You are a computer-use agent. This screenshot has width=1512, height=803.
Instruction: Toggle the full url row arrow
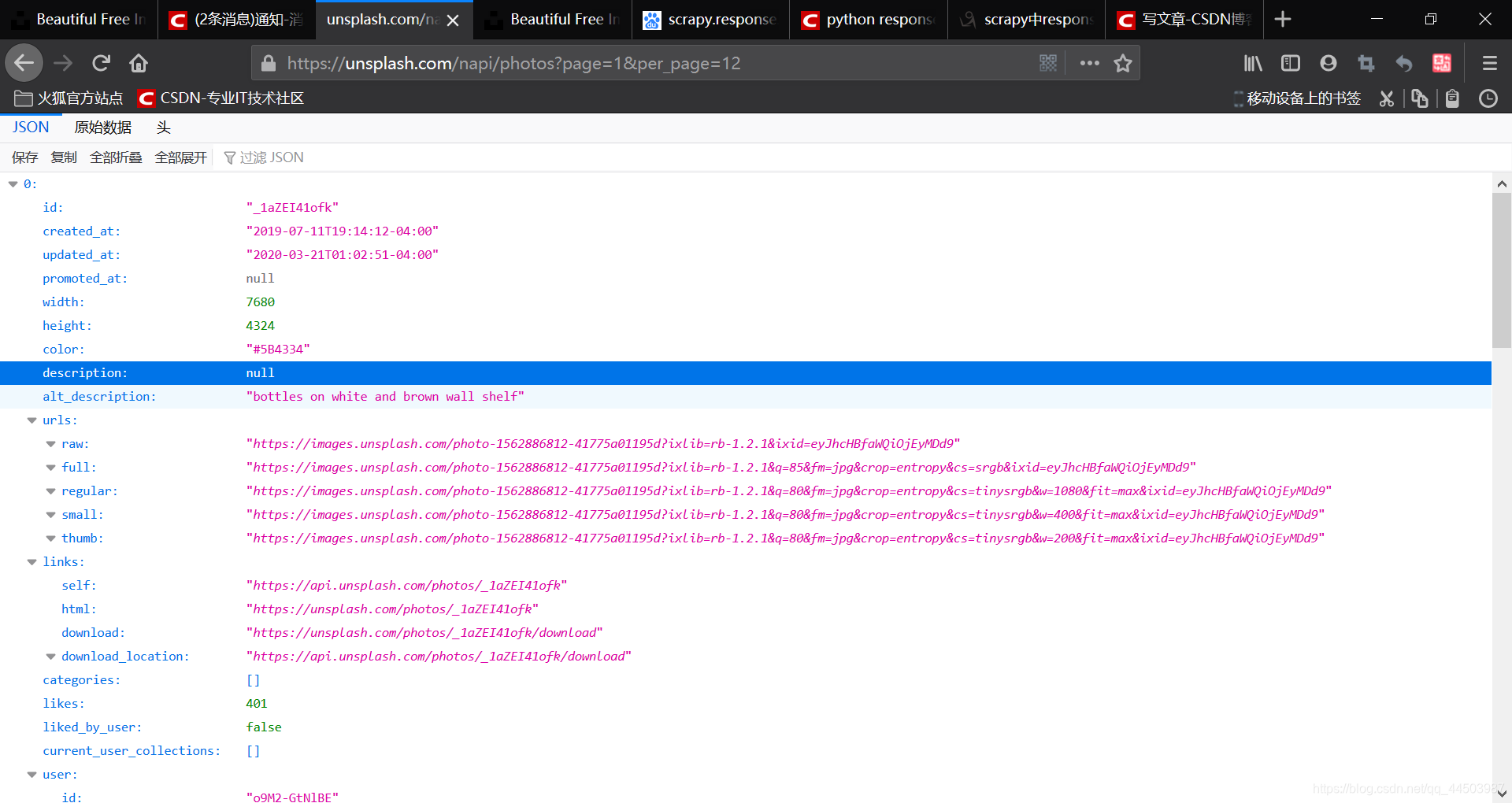(x=51, y=468)
